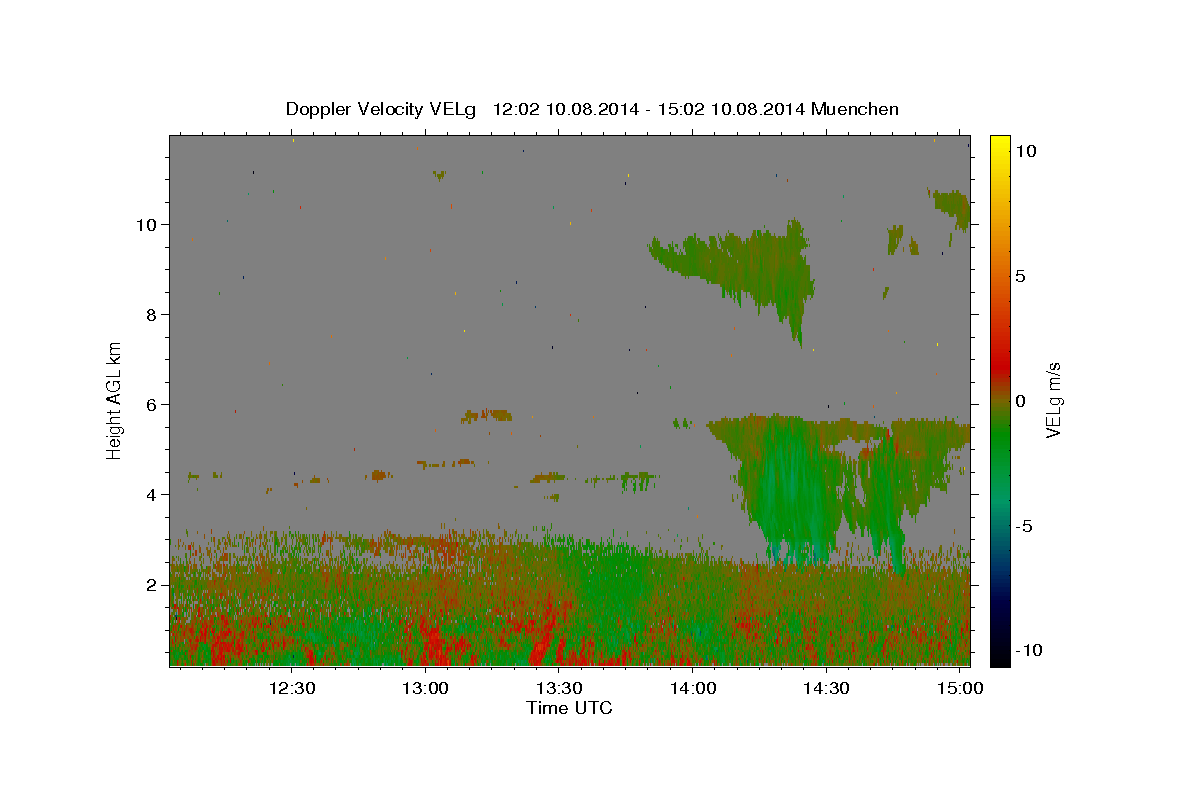Click the colorbar value '5' label
1200x800 pixels.
(1020, 275)
